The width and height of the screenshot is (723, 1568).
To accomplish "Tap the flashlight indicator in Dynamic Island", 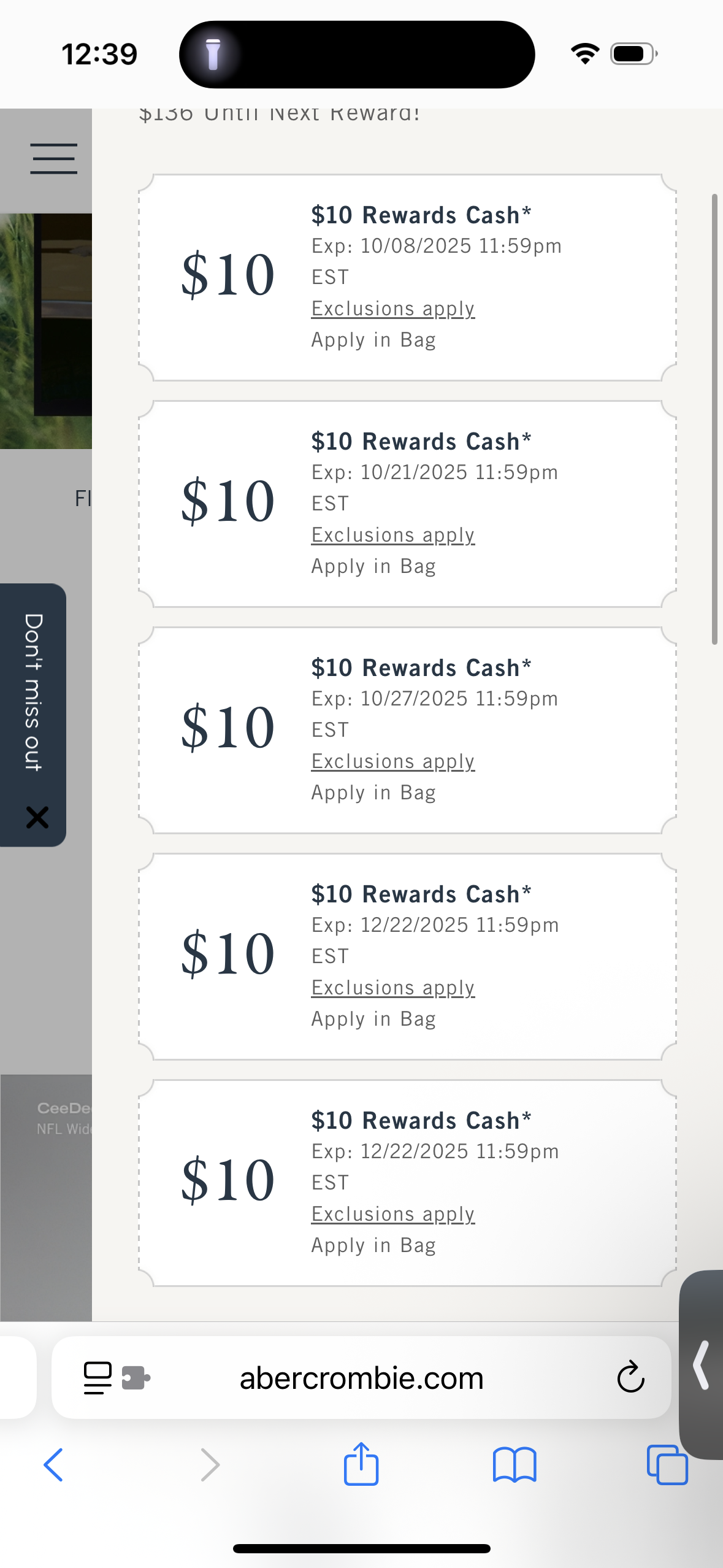I will [x=213, y=54].
